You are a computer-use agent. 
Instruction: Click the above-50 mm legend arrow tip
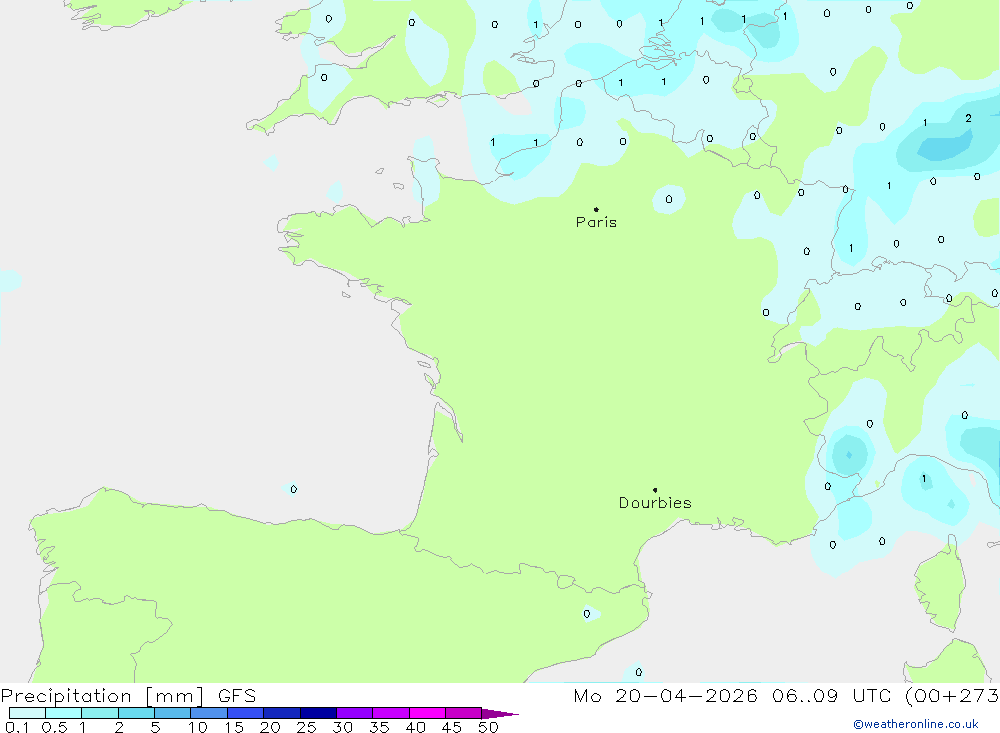[x=501, y=714]
